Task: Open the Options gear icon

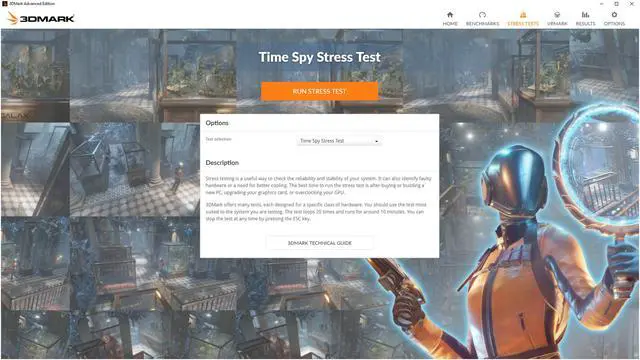Action: point(614,15)
